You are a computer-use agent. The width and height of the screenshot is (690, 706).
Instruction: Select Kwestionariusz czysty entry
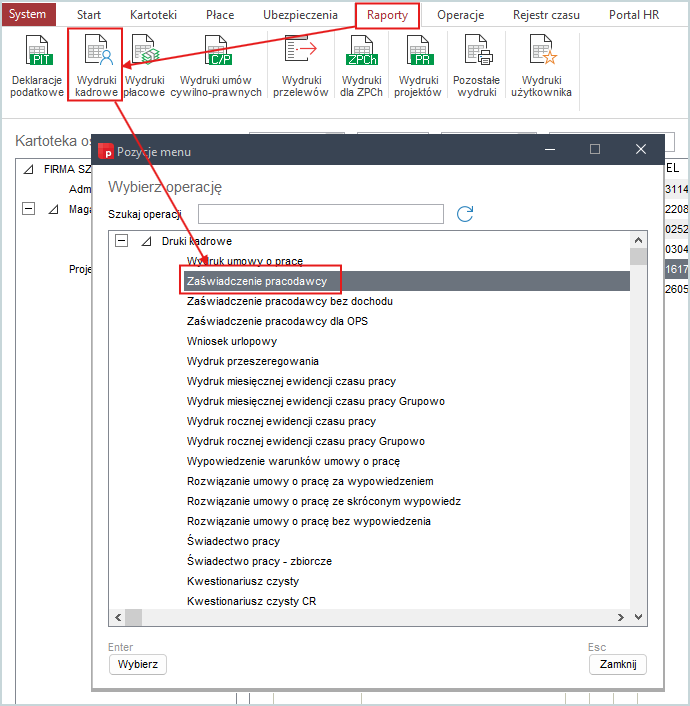click(243, 581)
